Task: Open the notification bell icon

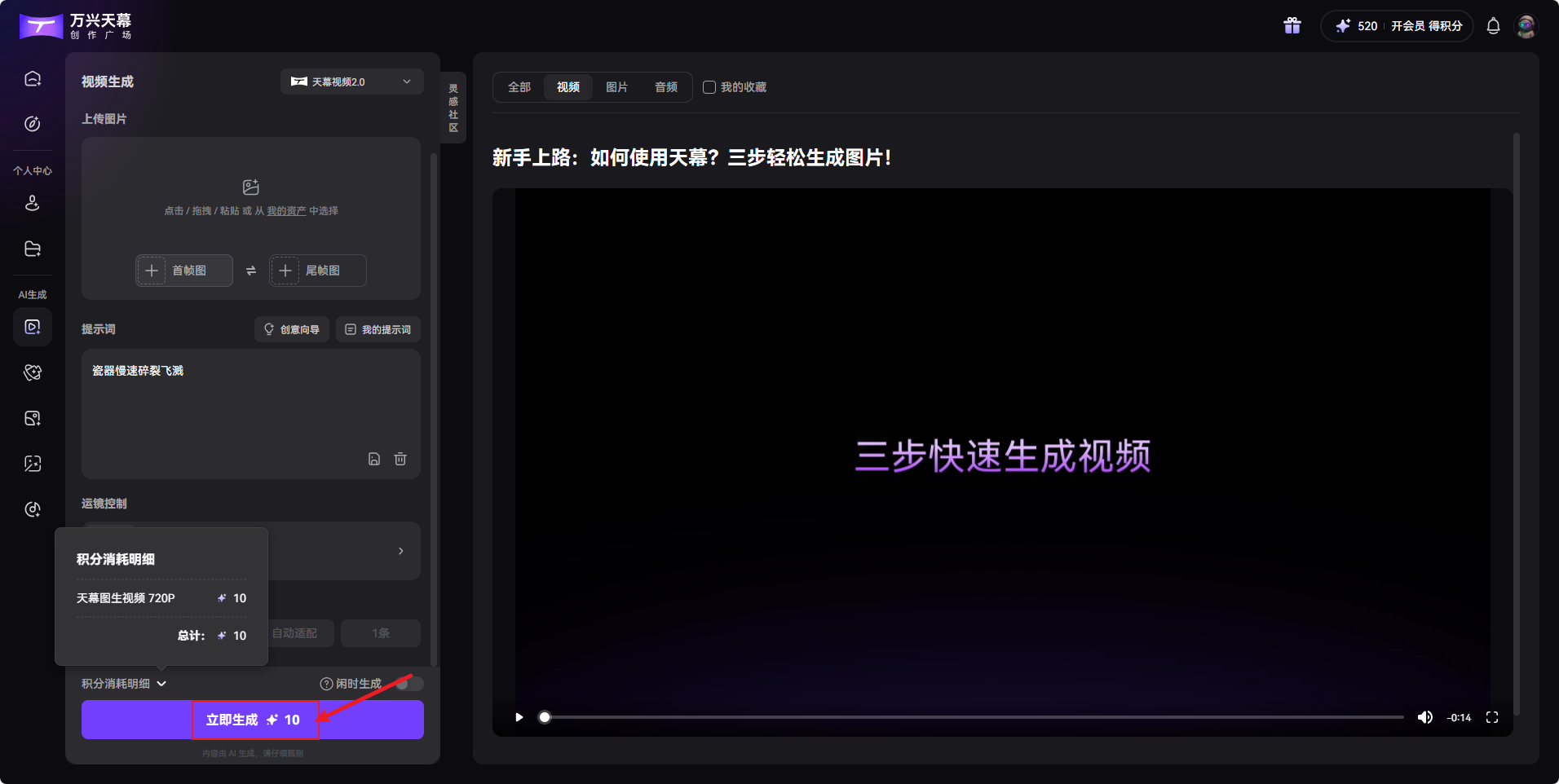Action: [1492, 25]
